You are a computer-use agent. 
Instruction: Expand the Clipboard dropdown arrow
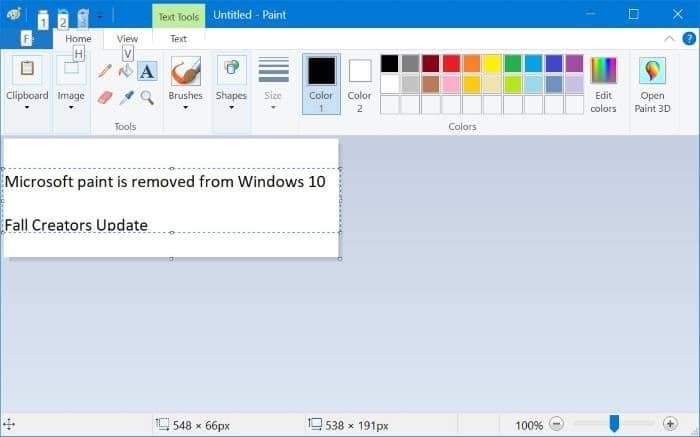coord(27,108)
